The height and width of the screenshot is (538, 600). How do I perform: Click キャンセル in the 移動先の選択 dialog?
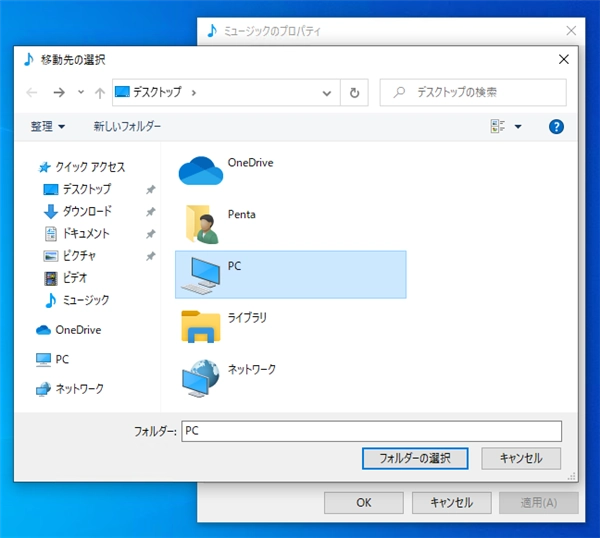521,458
